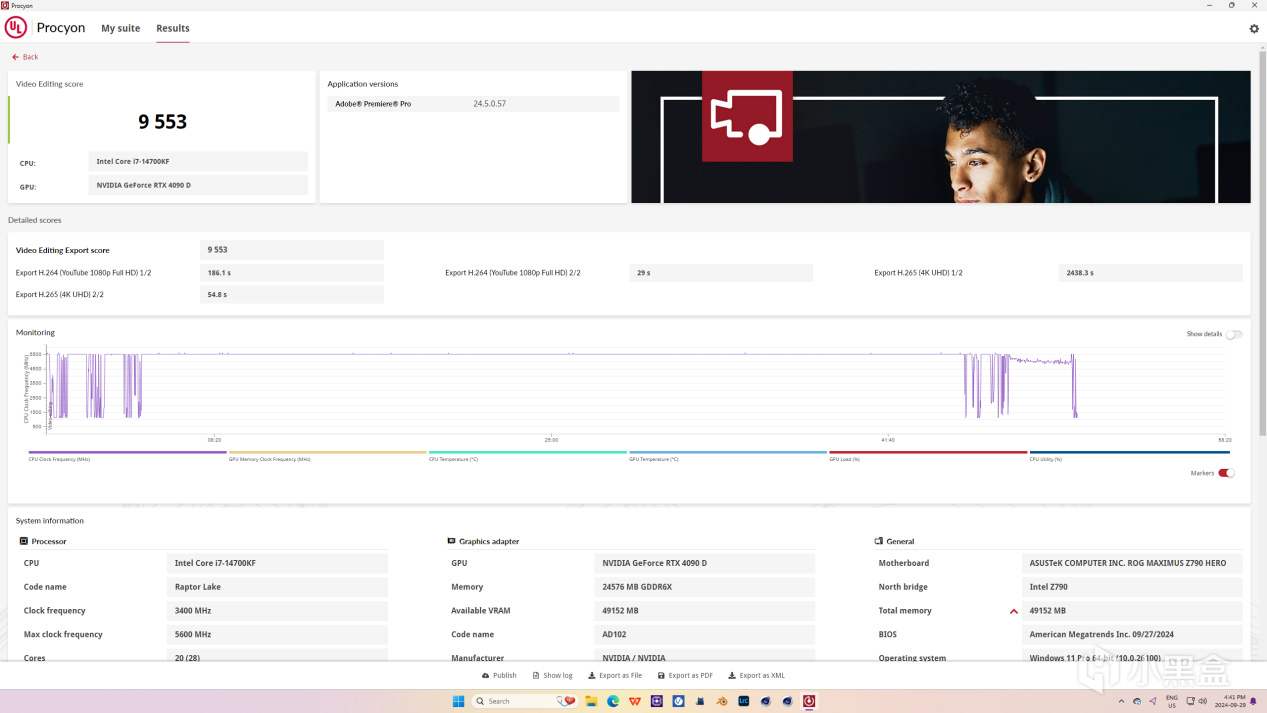Click the Intel Z790 north bridge value
1267x713 pixels.
point(1132,587)
